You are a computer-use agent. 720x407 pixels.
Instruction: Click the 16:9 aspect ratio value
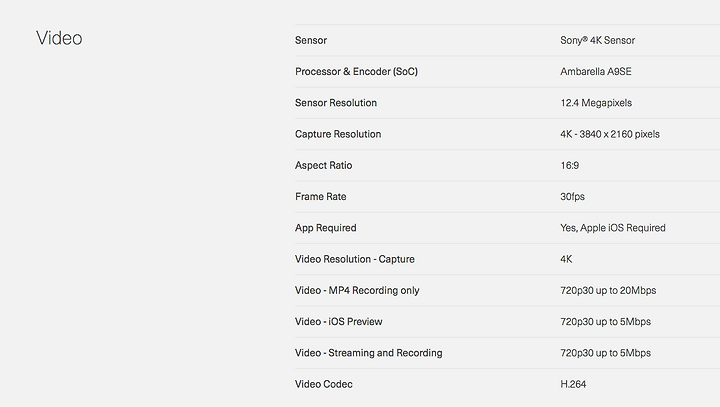tap(569, 165)
